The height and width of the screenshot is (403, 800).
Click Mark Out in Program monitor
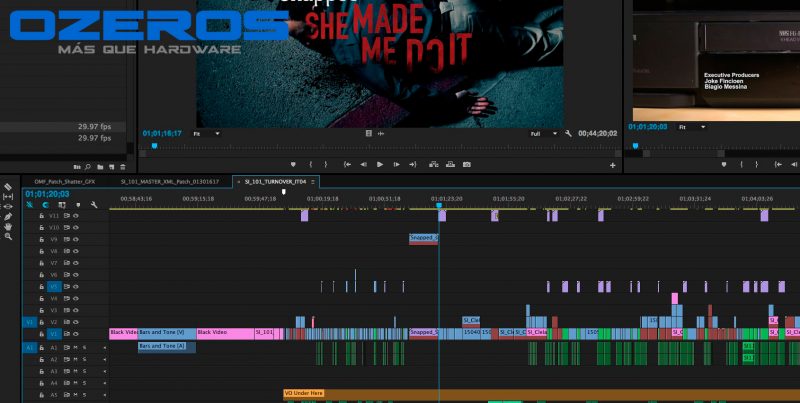point(326,165)
